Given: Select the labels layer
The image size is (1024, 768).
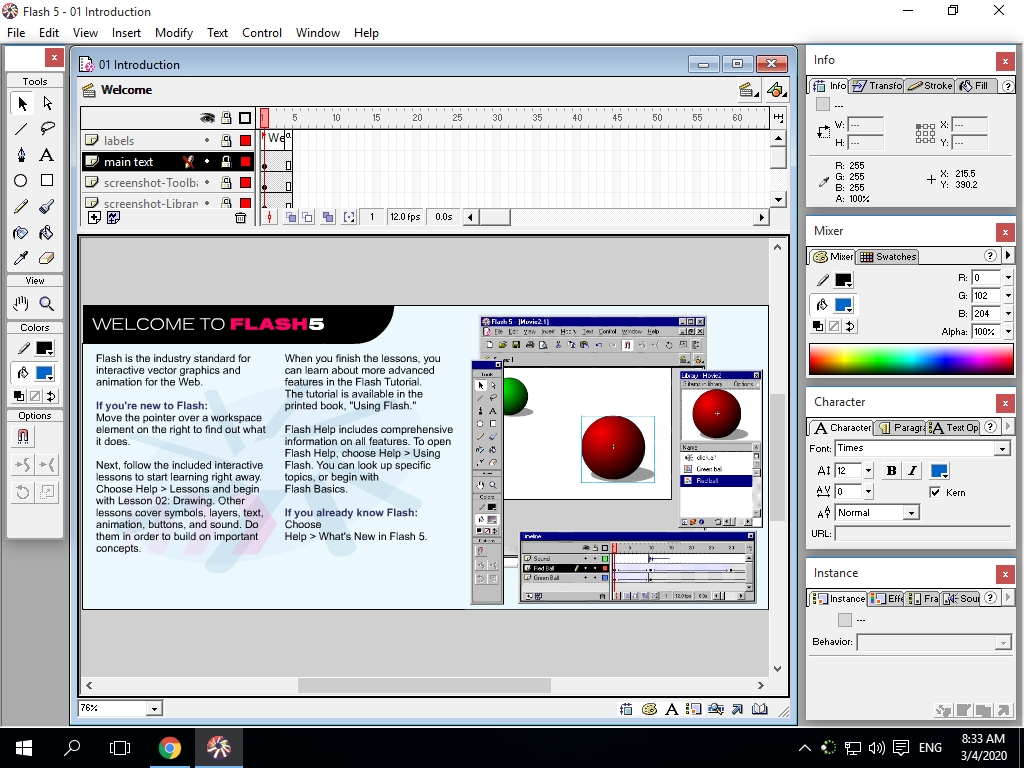Looking at the screenshot, I should 119,140.
